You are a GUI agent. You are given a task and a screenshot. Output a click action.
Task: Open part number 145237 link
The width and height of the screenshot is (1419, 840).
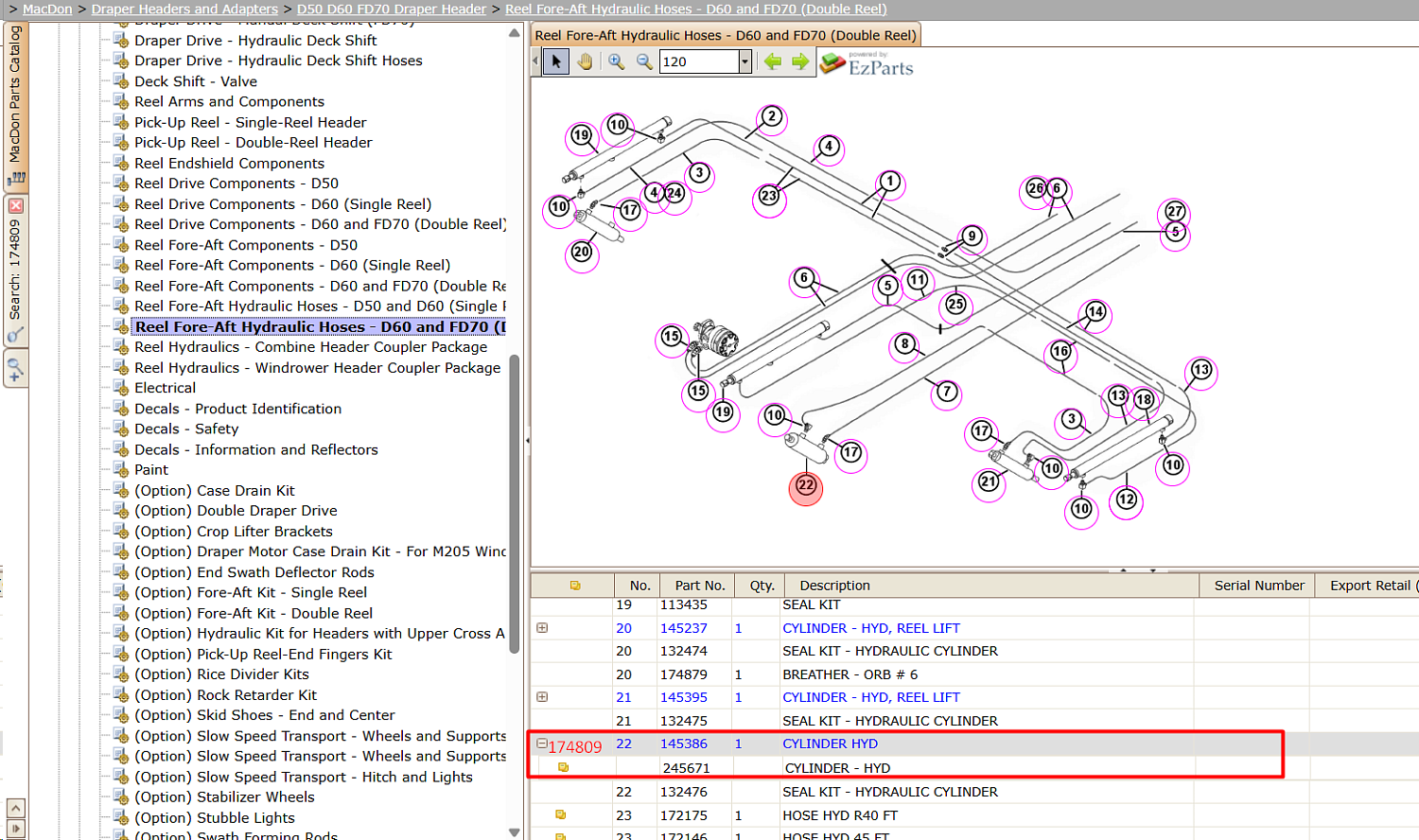click(684, 628)
